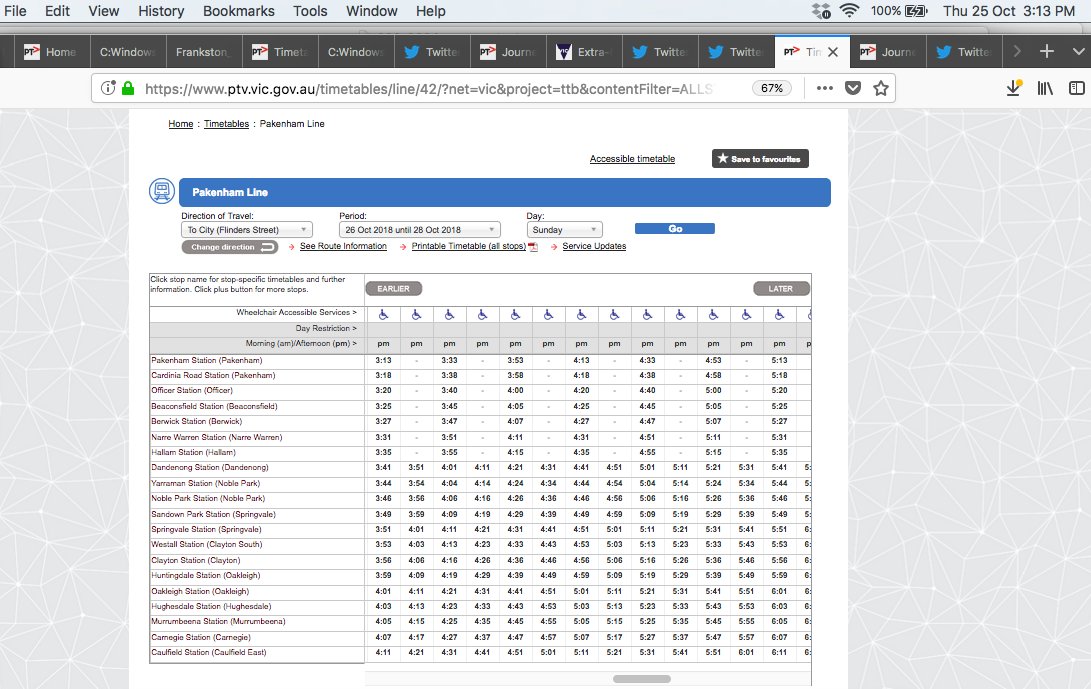Open Oakleigh Station (Oakleigh) stop timetable
The width and height of the screenshot is (1091, 689).
point(200,592)
